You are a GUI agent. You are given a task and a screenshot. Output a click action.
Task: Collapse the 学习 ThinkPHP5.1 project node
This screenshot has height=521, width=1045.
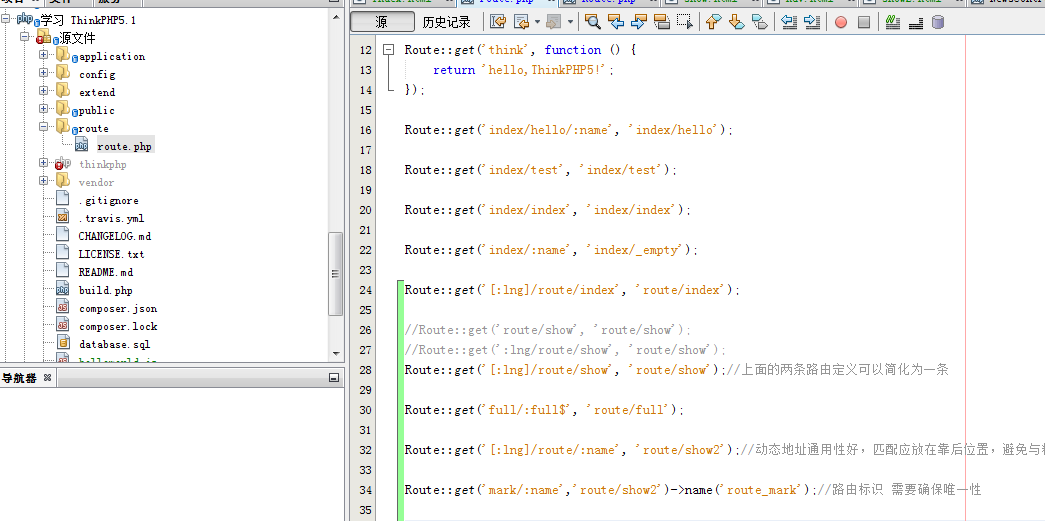(x=7, y=19)
